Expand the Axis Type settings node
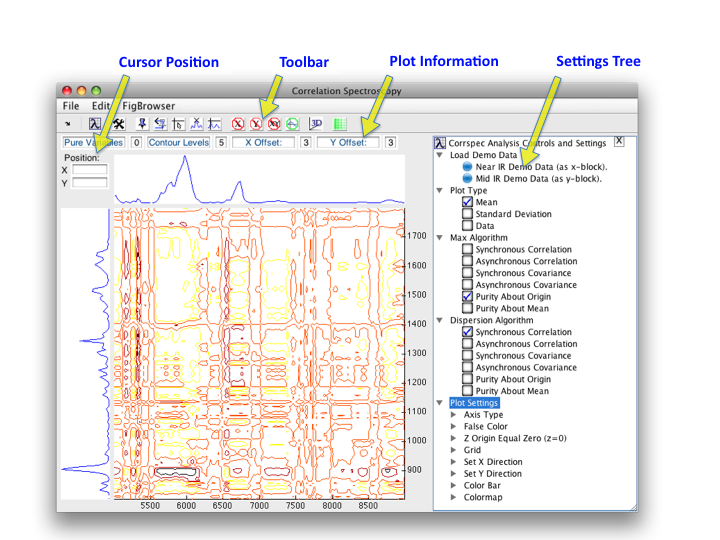Image resolution: width=720 pixels, height=540 pixels. [454, 415]
